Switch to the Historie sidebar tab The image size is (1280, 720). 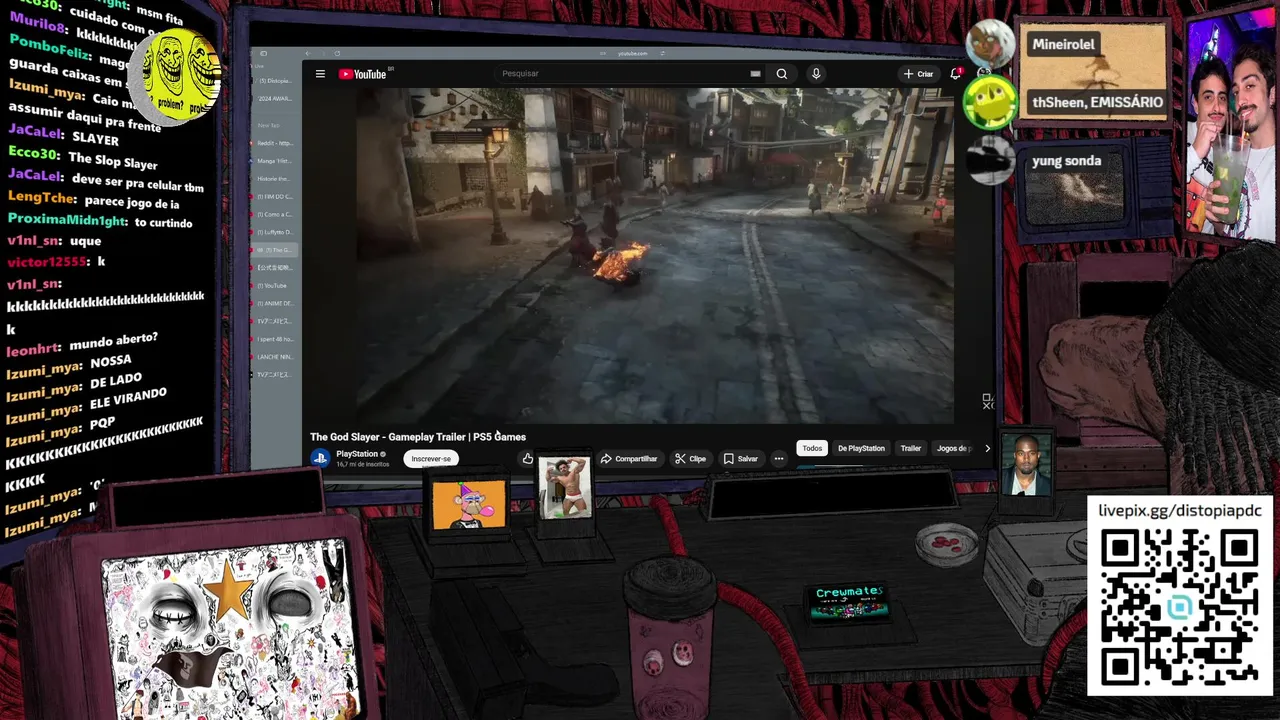tap(274, 179)
